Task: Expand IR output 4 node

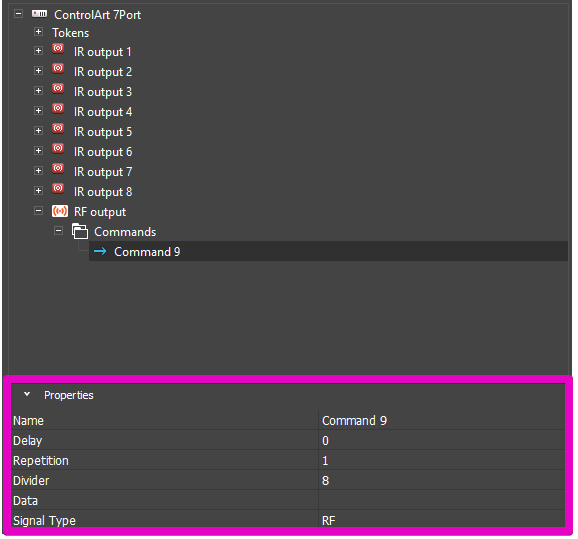Action: point(38,110)
